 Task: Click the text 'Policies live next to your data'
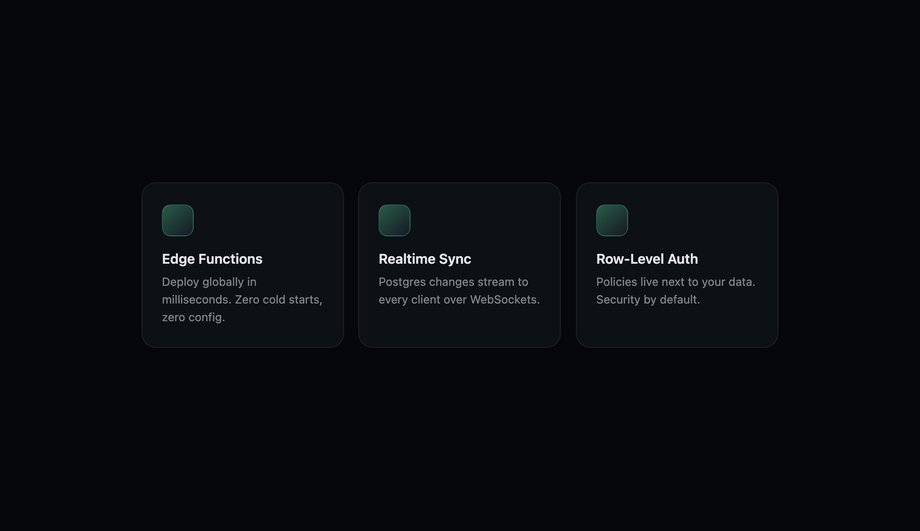point(675,282)
